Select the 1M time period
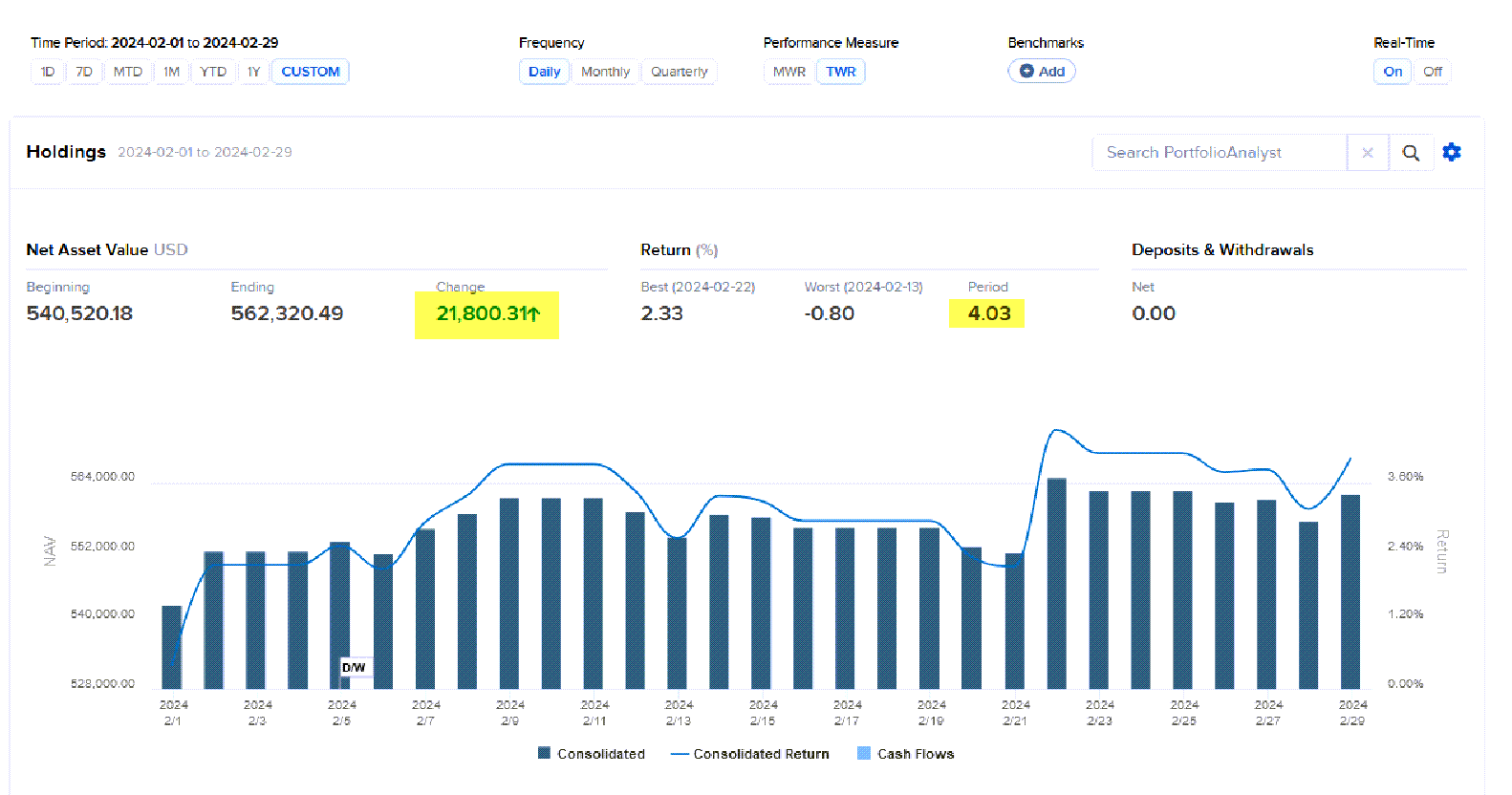 coord(171,72)
